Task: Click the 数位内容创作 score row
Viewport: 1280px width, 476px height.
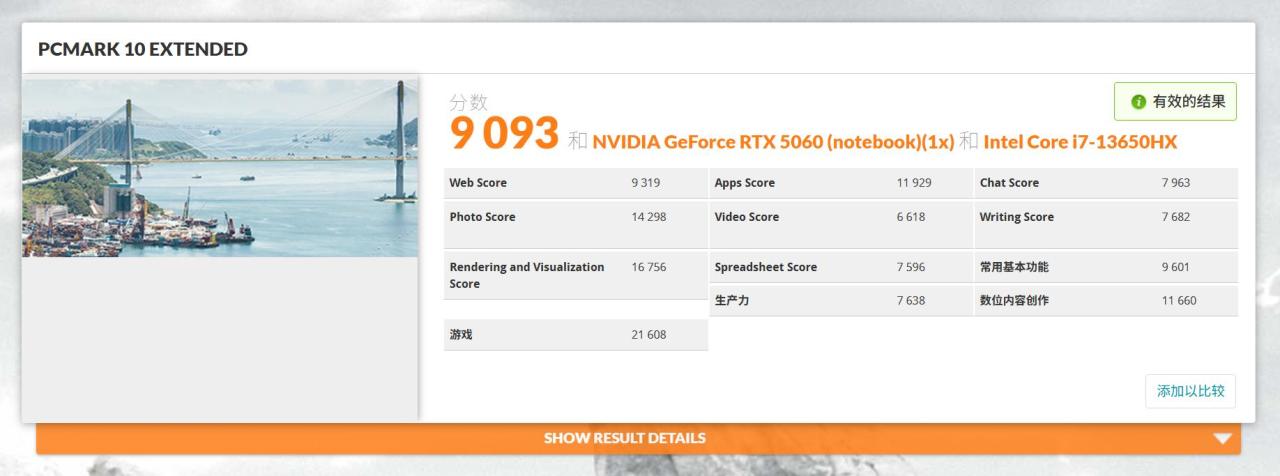Action: click(x=1105, y=301)
